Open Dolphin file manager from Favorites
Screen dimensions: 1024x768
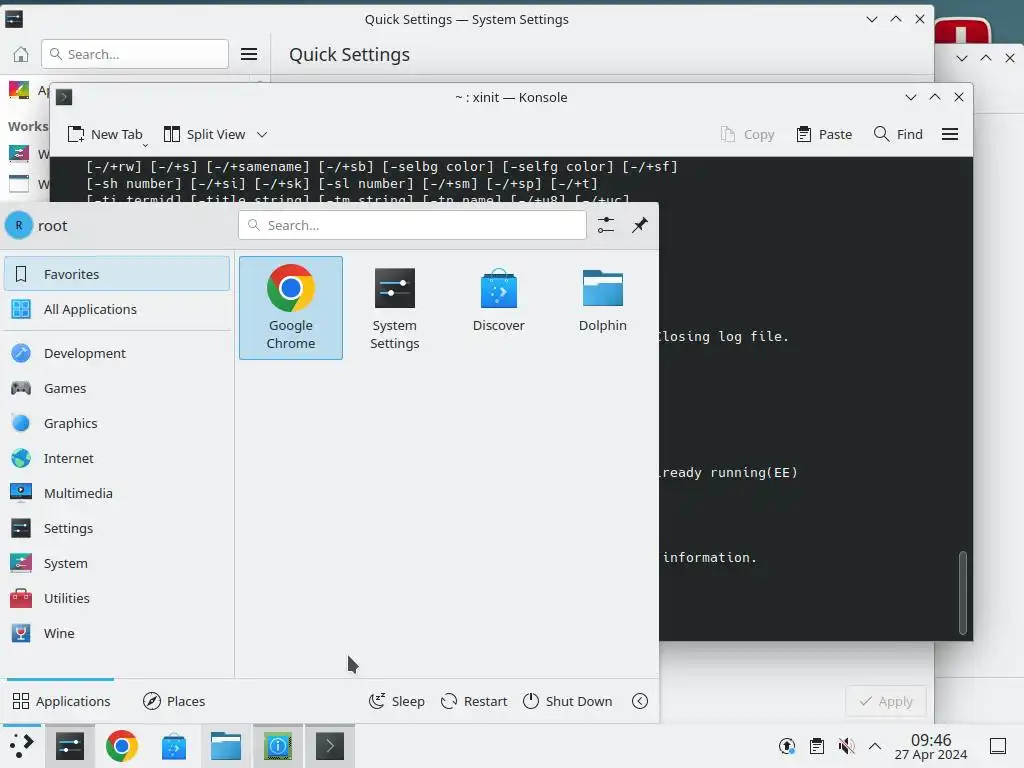[602, 308]
